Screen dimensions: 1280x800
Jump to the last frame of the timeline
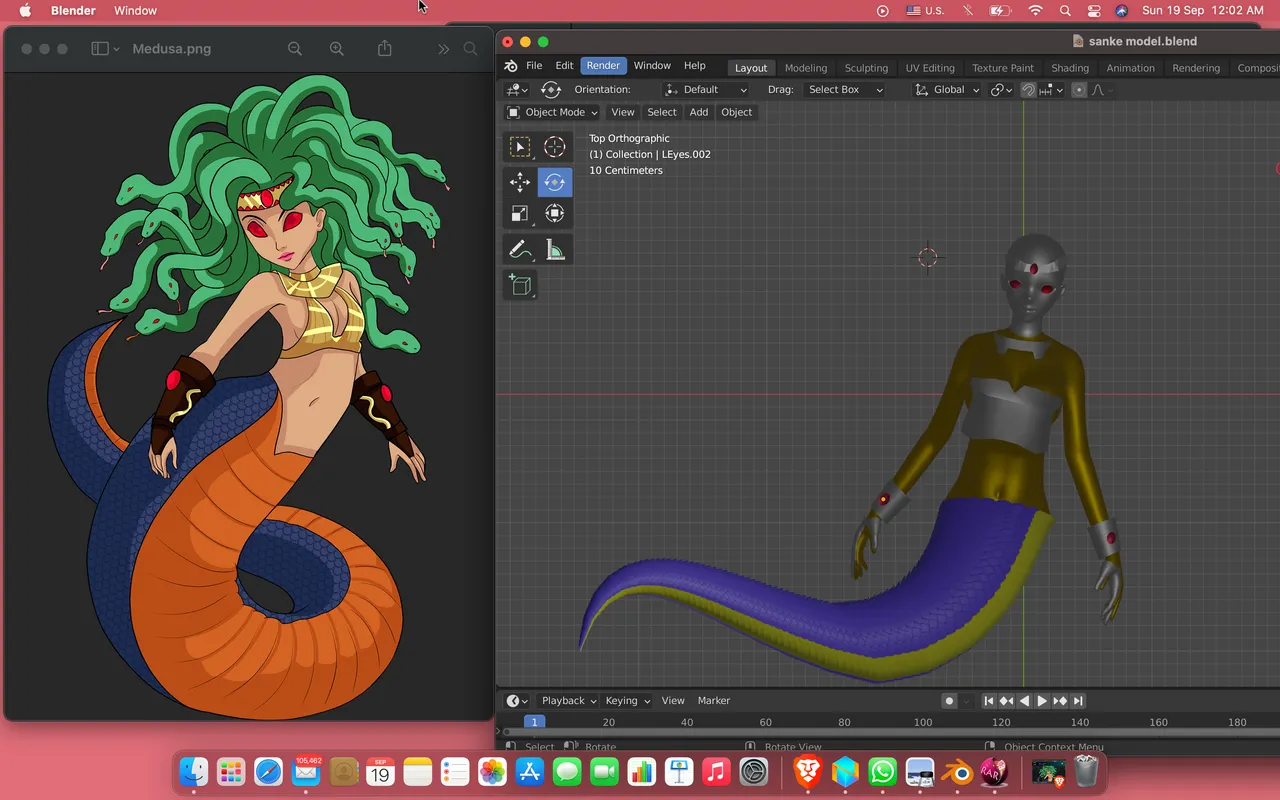(x=1078, y=701)
